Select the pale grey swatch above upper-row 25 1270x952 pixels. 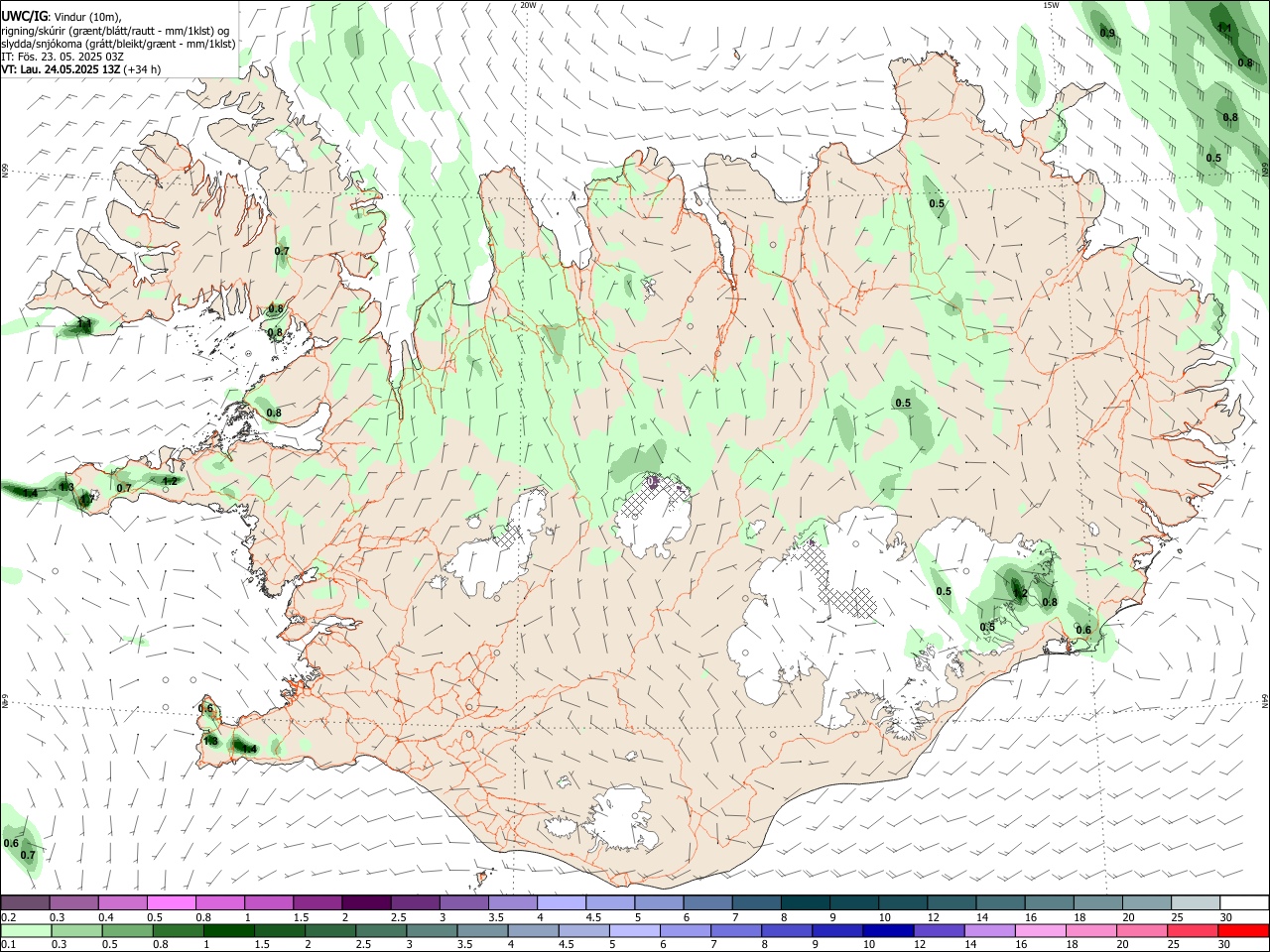coord(1196,902)
